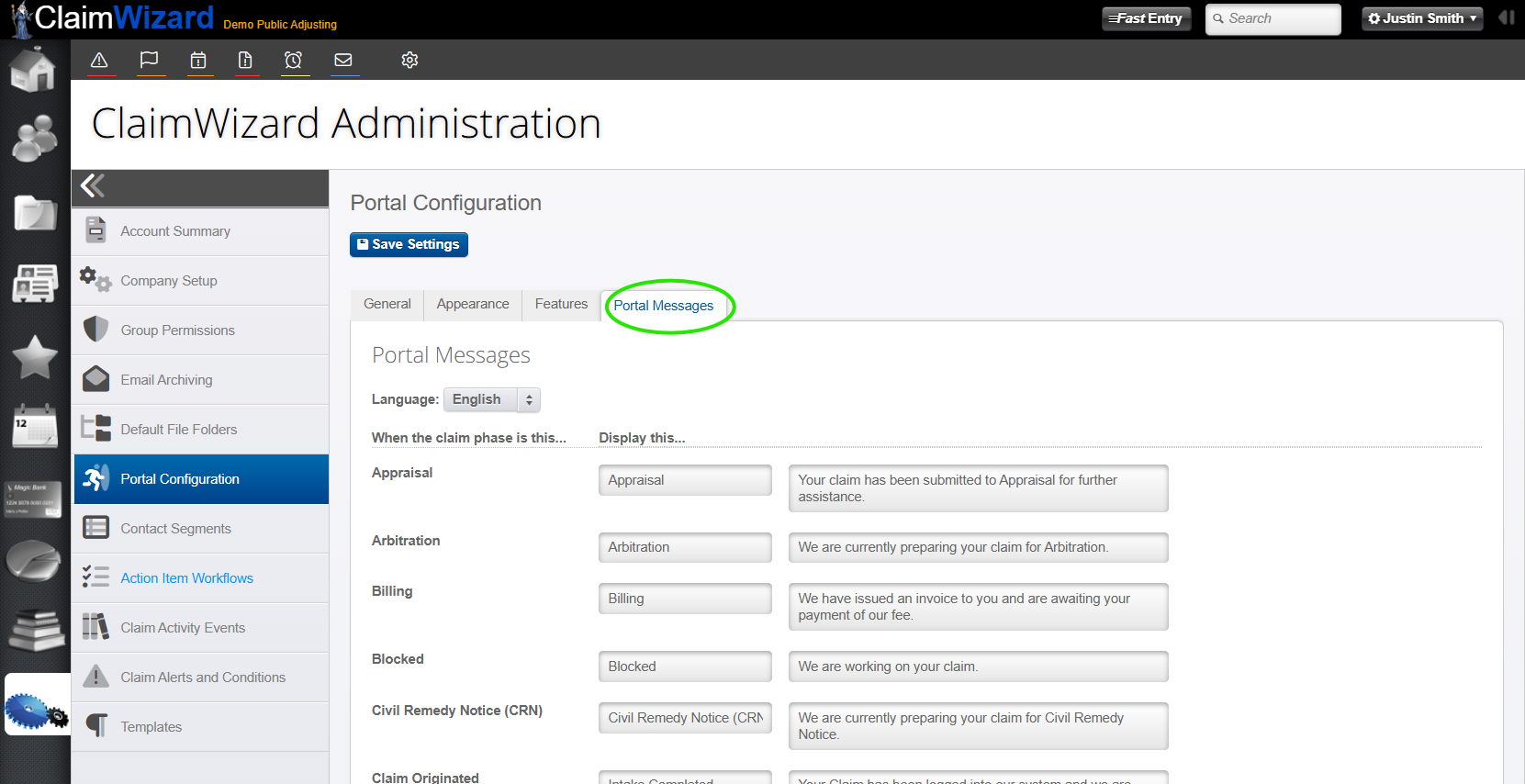The height and width of the screenshot is (784, 1525).
Task: Open Claim Alerts and Conditions
Action: click(201, 678)
